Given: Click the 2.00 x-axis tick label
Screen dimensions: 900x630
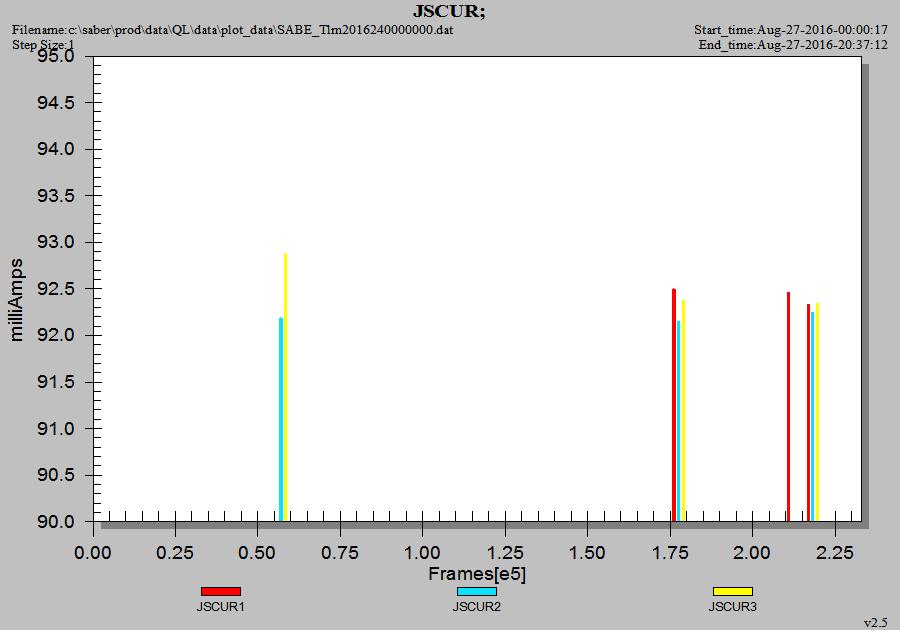Looking at the screenshot, I should click(x=752, y=553).
